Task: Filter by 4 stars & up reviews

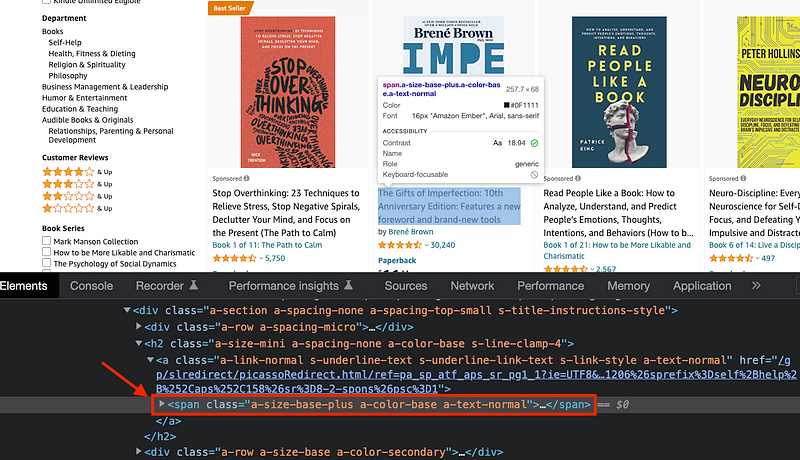Action: (x=77, y=172)
